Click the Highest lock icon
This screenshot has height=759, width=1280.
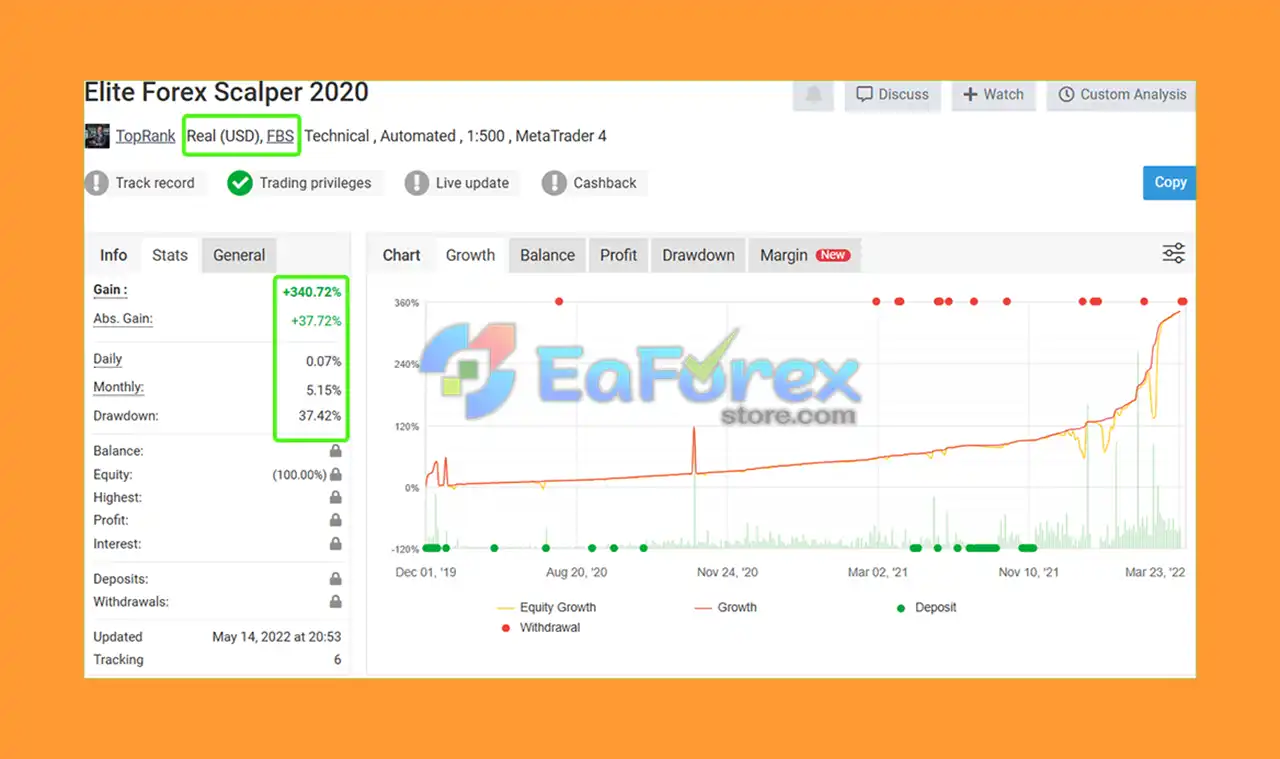click(335, 497)
